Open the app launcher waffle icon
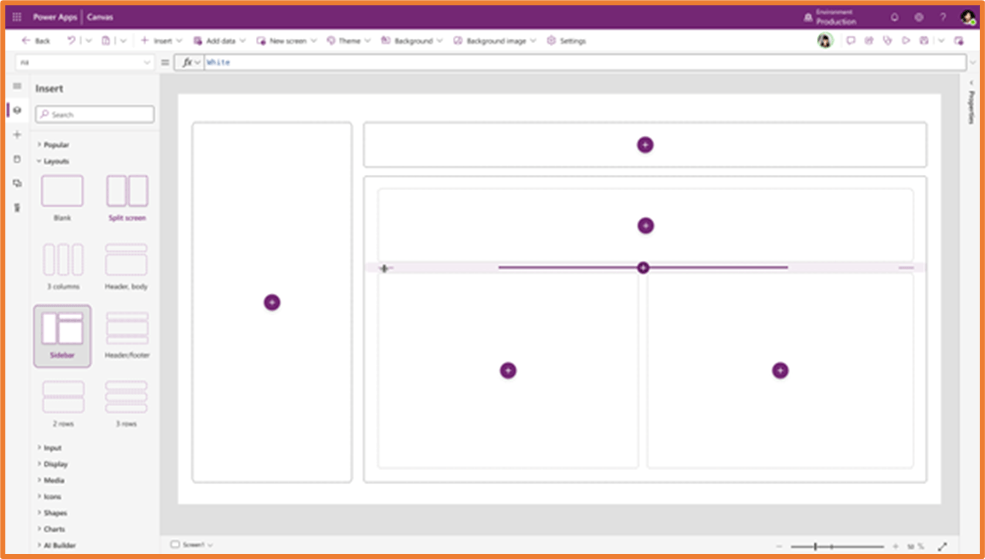985x559 pixels. click(x=17, y=17)
